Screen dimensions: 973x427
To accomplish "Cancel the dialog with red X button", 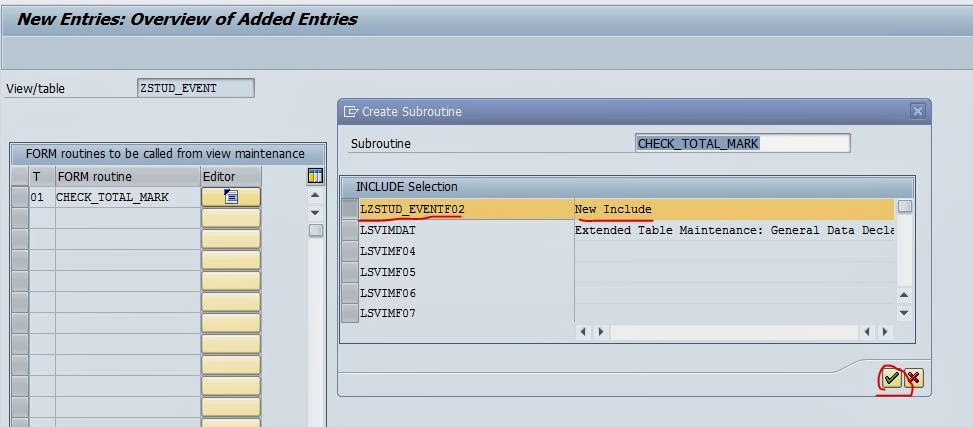I will 913,378.
